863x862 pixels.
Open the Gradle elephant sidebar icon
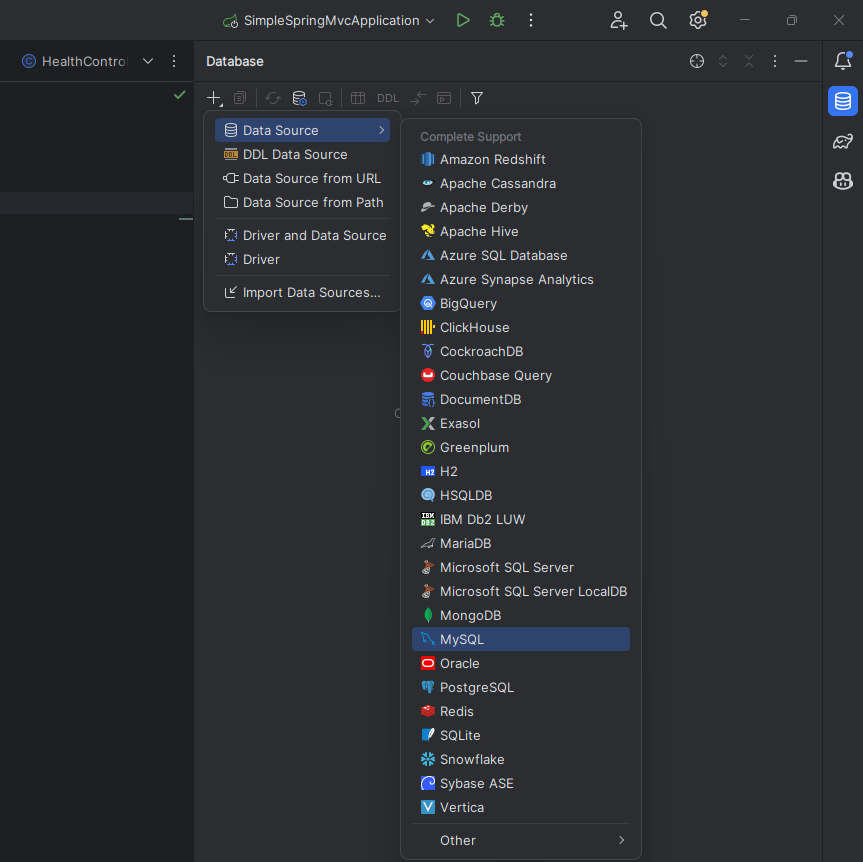tap(843, 141)
